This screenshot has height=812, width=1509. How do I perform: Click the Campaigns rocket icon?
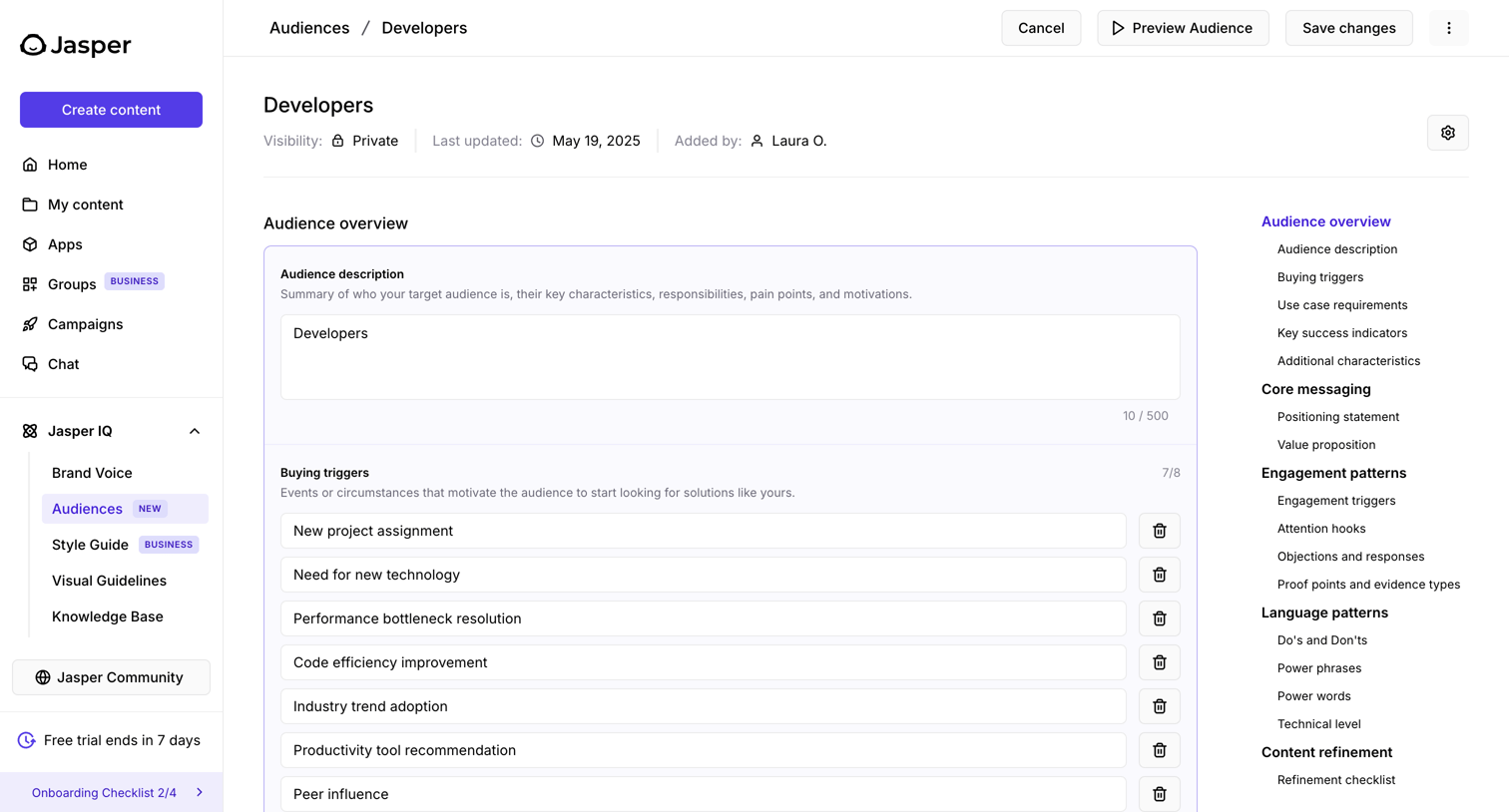pyautogui.click(x=30, y=324)
